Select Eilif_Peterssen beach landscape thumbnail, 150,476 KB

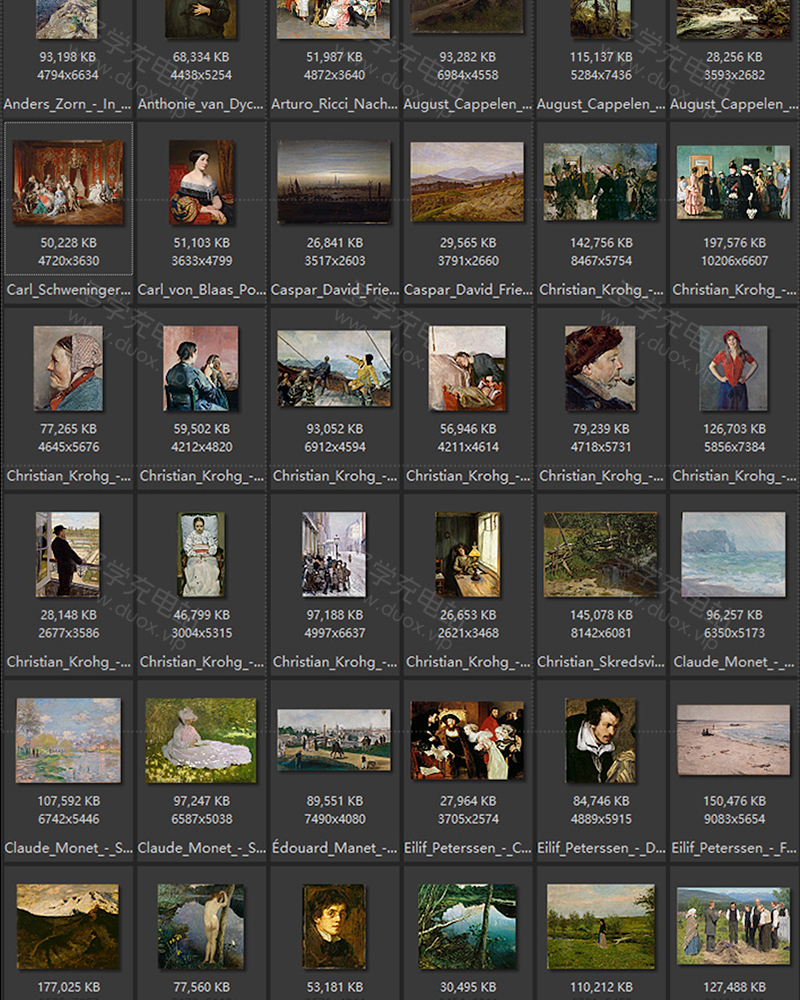[x=733, y=740]
